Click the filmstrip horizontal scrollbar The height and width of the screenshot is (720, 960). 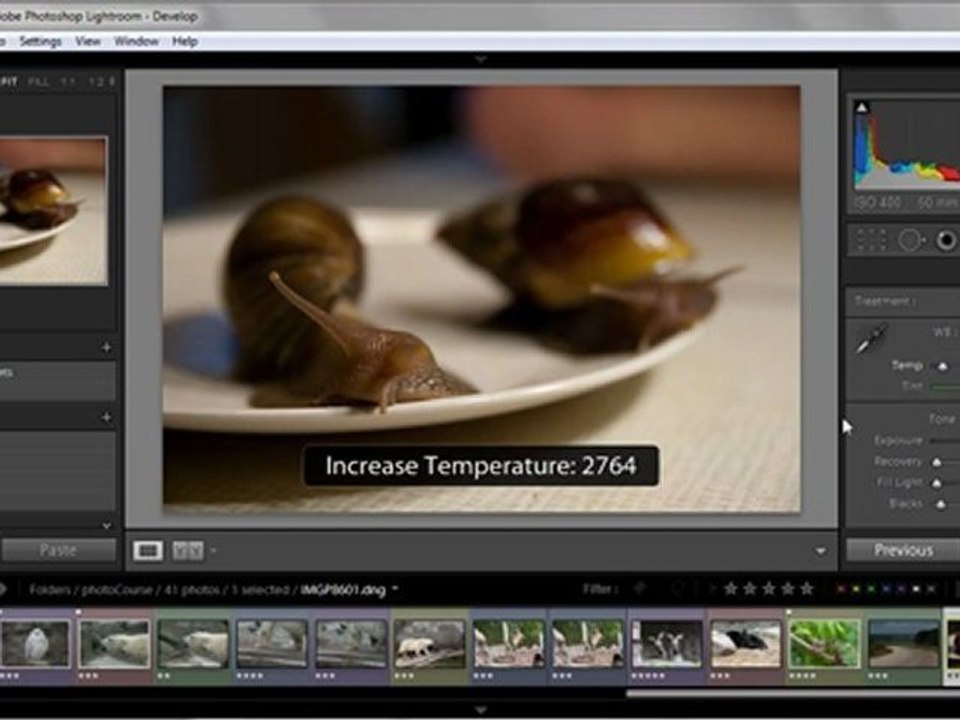click(793, 694)
